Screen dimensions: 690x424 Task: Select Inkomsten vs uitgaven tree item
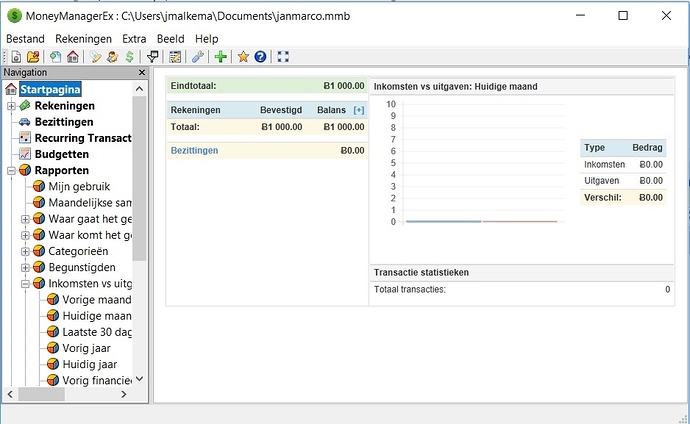(x=90, y=284)
